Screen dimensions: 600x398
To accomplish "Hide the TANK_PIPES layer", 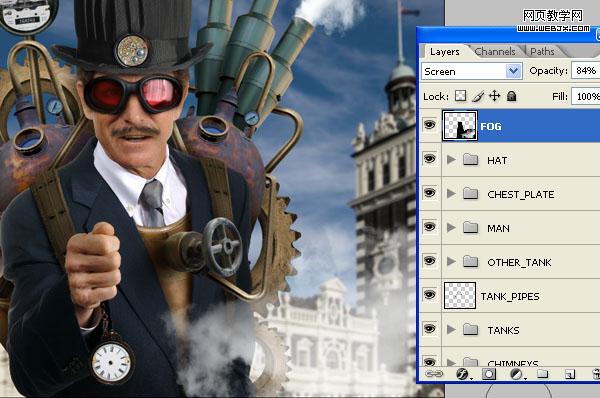I will pyautogui.click(x=430, y=295).
